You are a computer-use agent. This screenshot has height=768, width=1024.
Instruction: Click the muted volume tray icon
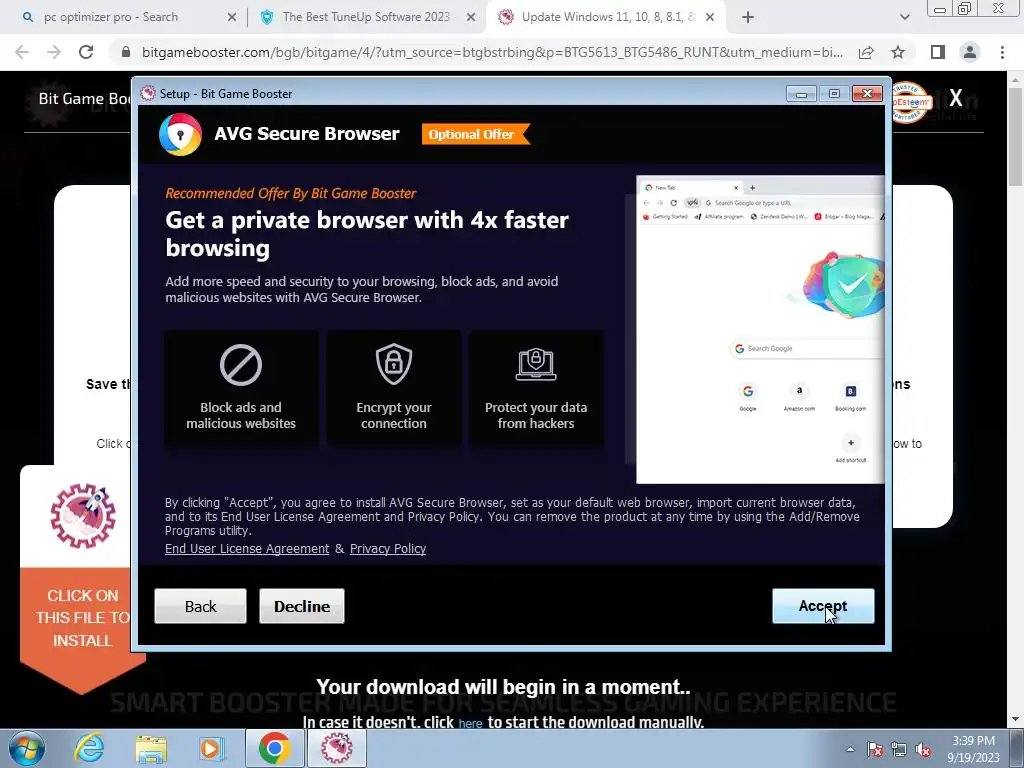click(x=923, y=749)
